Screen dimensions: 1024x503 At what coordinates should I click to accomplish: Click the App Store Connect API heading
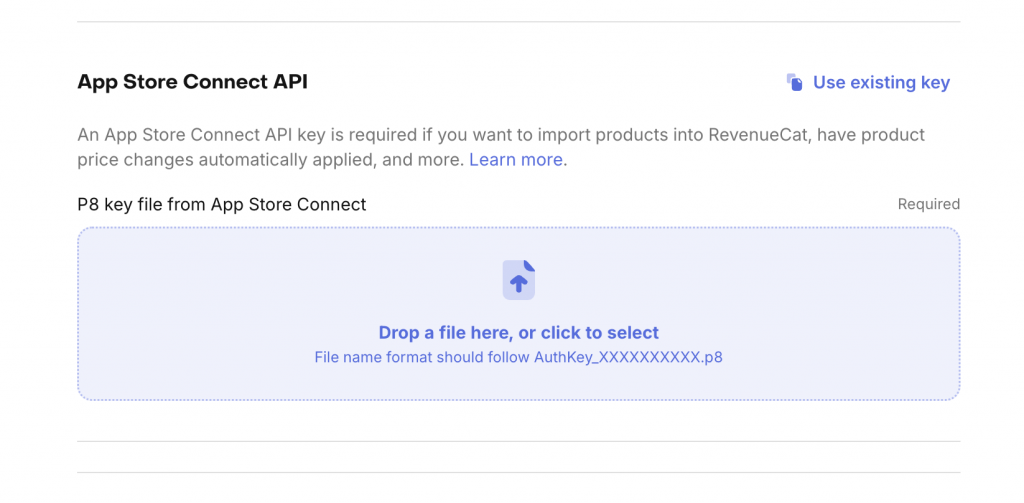[x=192, y=82]
